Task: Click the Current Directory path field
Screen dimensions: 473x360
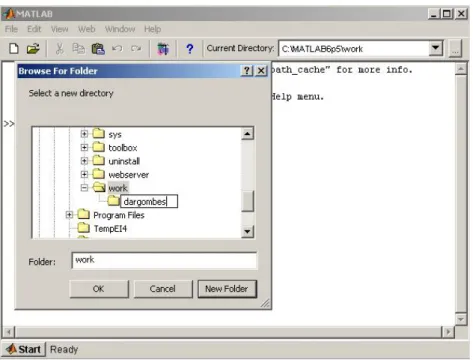Action: [x=354, y=49]
